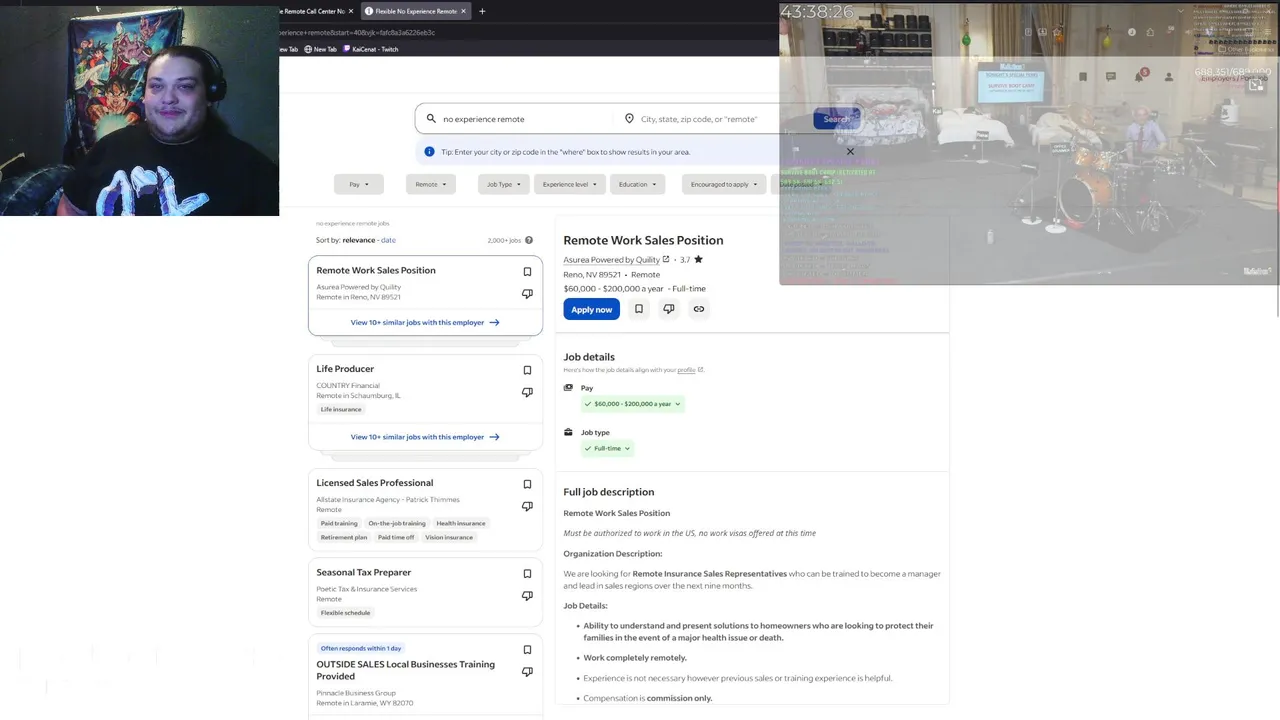This screenshot has width=1280, height=720.
Task: Open help icon next to 2,000+ jobs
Action: pos(529,240)
